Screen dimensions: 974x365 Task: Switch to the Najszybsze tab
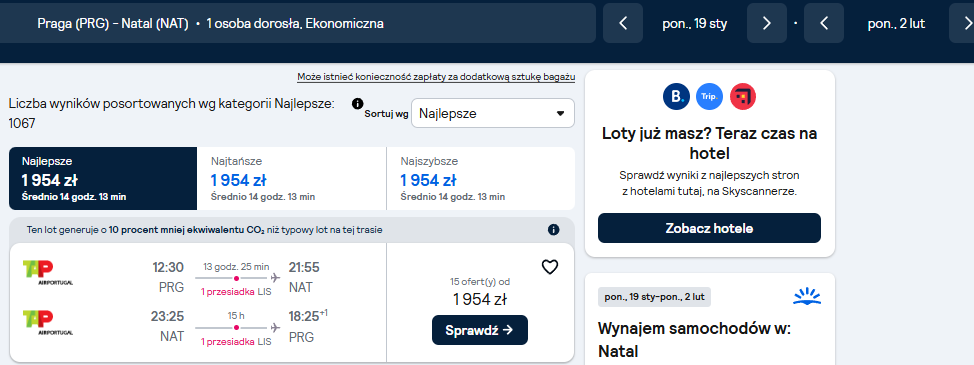pos(481,179)
